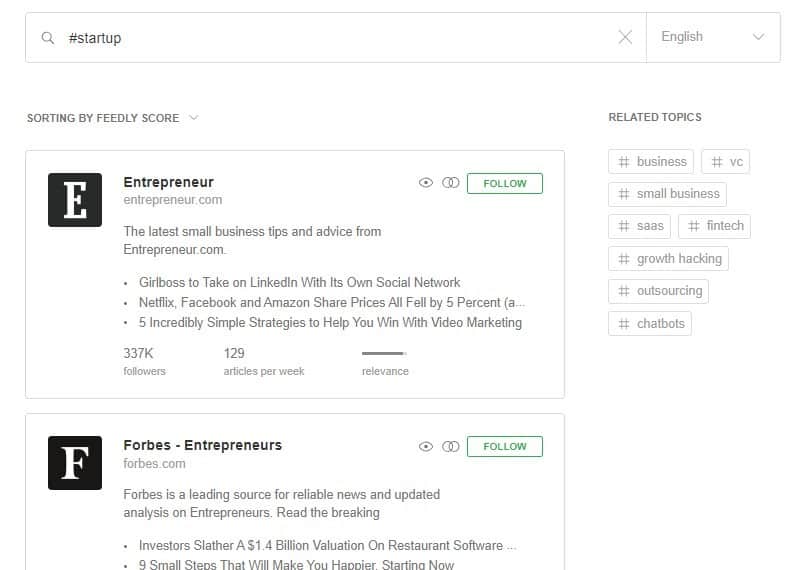The image size is (807, 570).
Task: Open the Forbes F logo
Action: click(75, 462)
